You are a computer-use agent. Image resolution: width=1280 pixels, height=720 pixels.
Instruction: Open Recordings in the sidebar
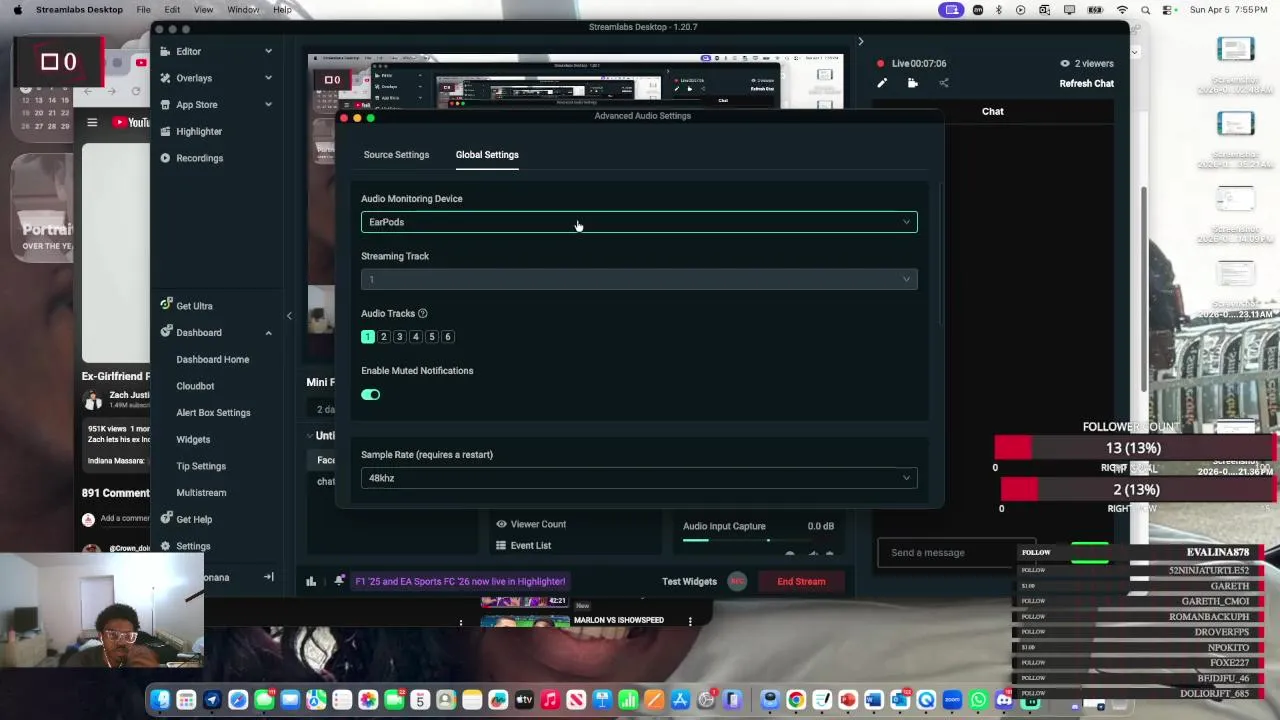click(199, 158)
